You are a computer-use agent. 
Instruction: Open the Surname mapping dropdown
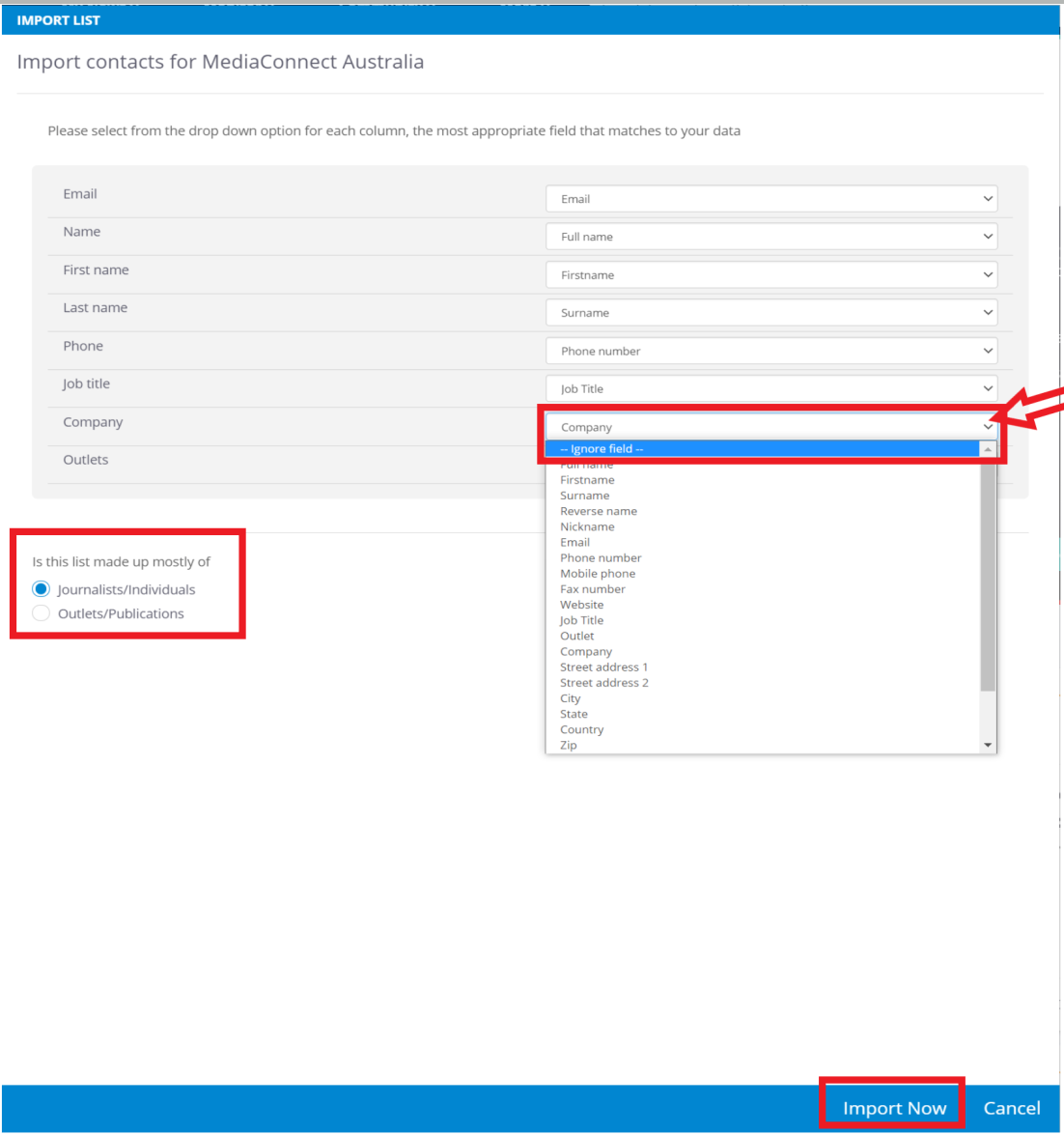point(770,313)
